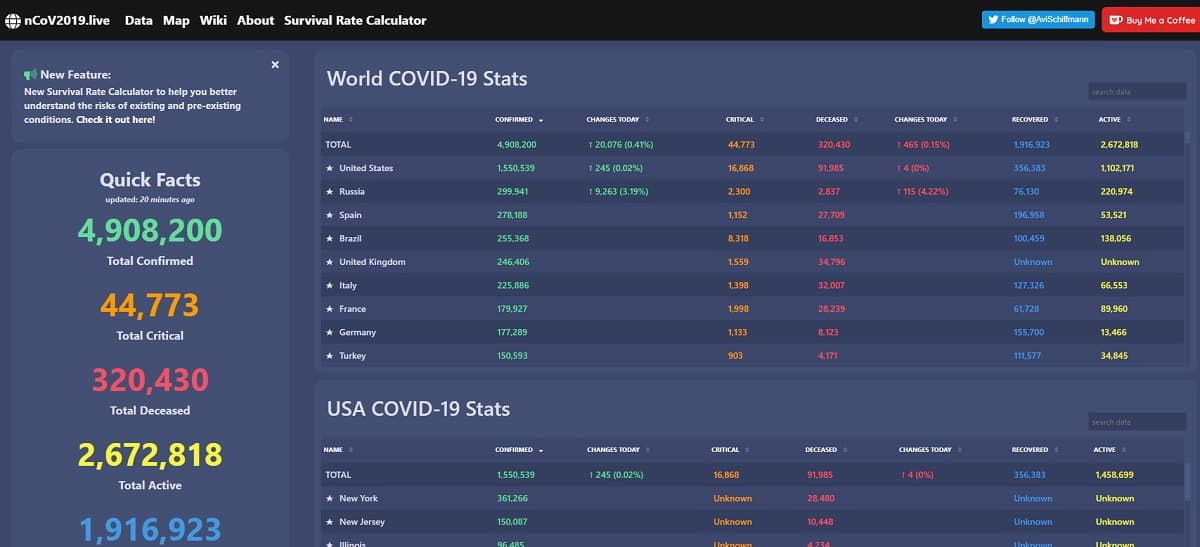Open the Map page
Image resolution: width=1200 pixels, height=547 pixels.
[x=176, y=20]
